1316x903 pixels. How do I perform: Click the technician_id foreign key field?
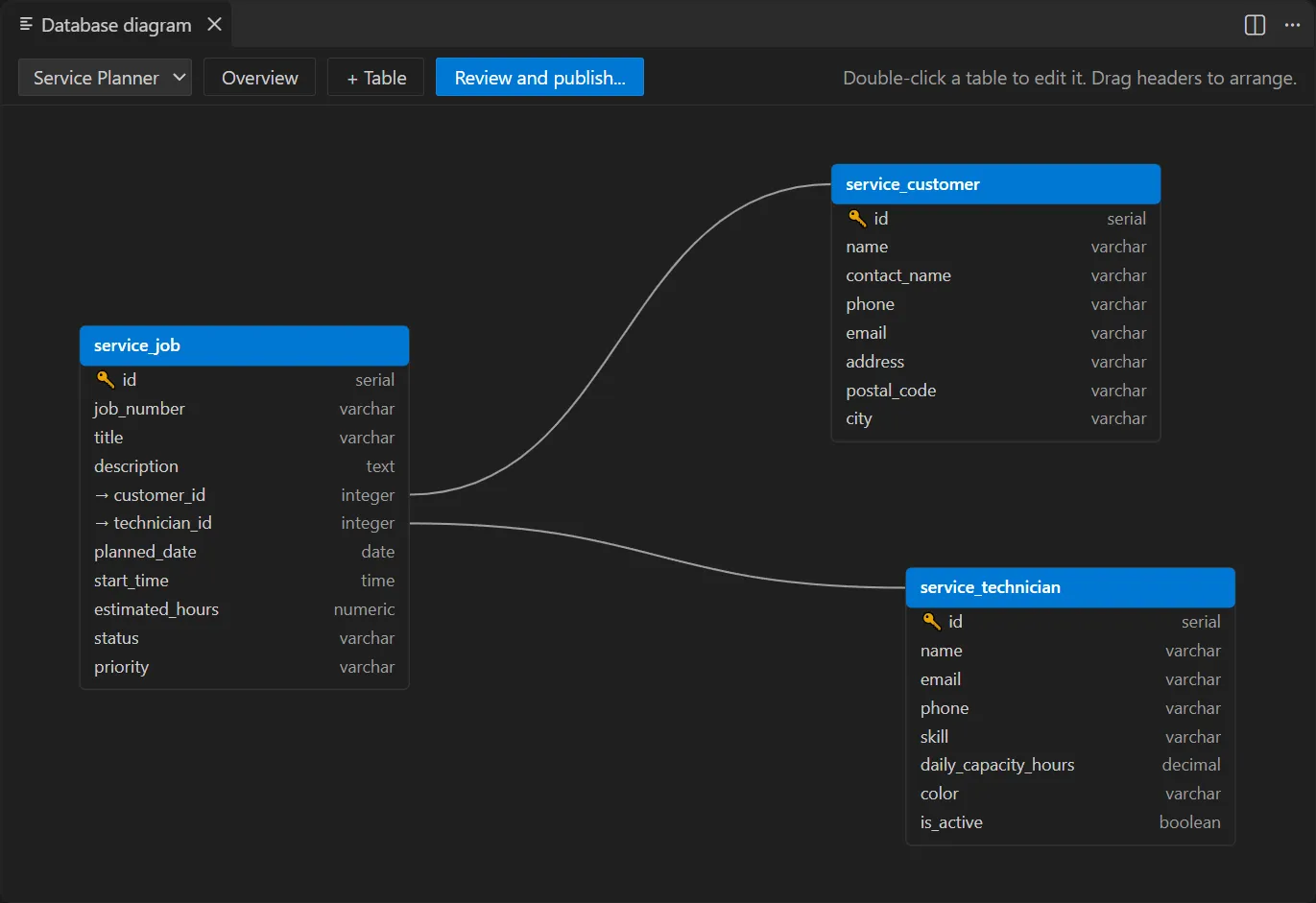pyautogui.click(x=245, y=523)
